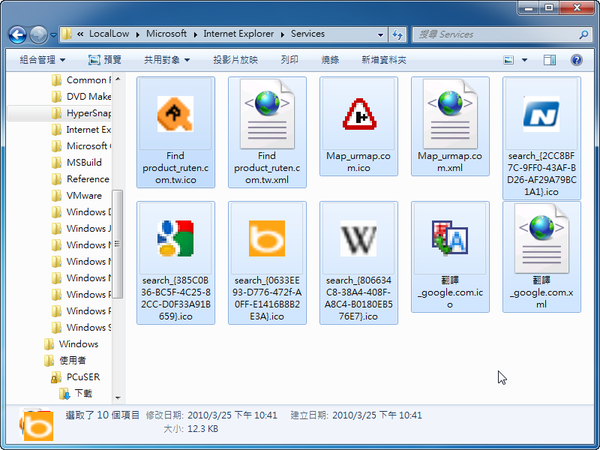Select the MSBuild folder in tree
This screenshot has width=600, height=450.
point(77,163)
